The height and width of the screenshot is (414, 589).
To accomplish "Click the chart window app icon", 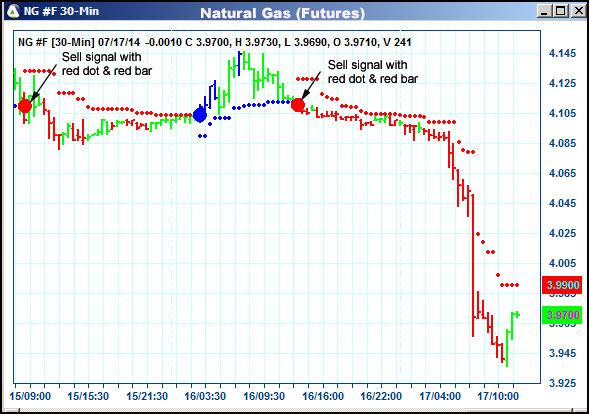I will (13, 11).
